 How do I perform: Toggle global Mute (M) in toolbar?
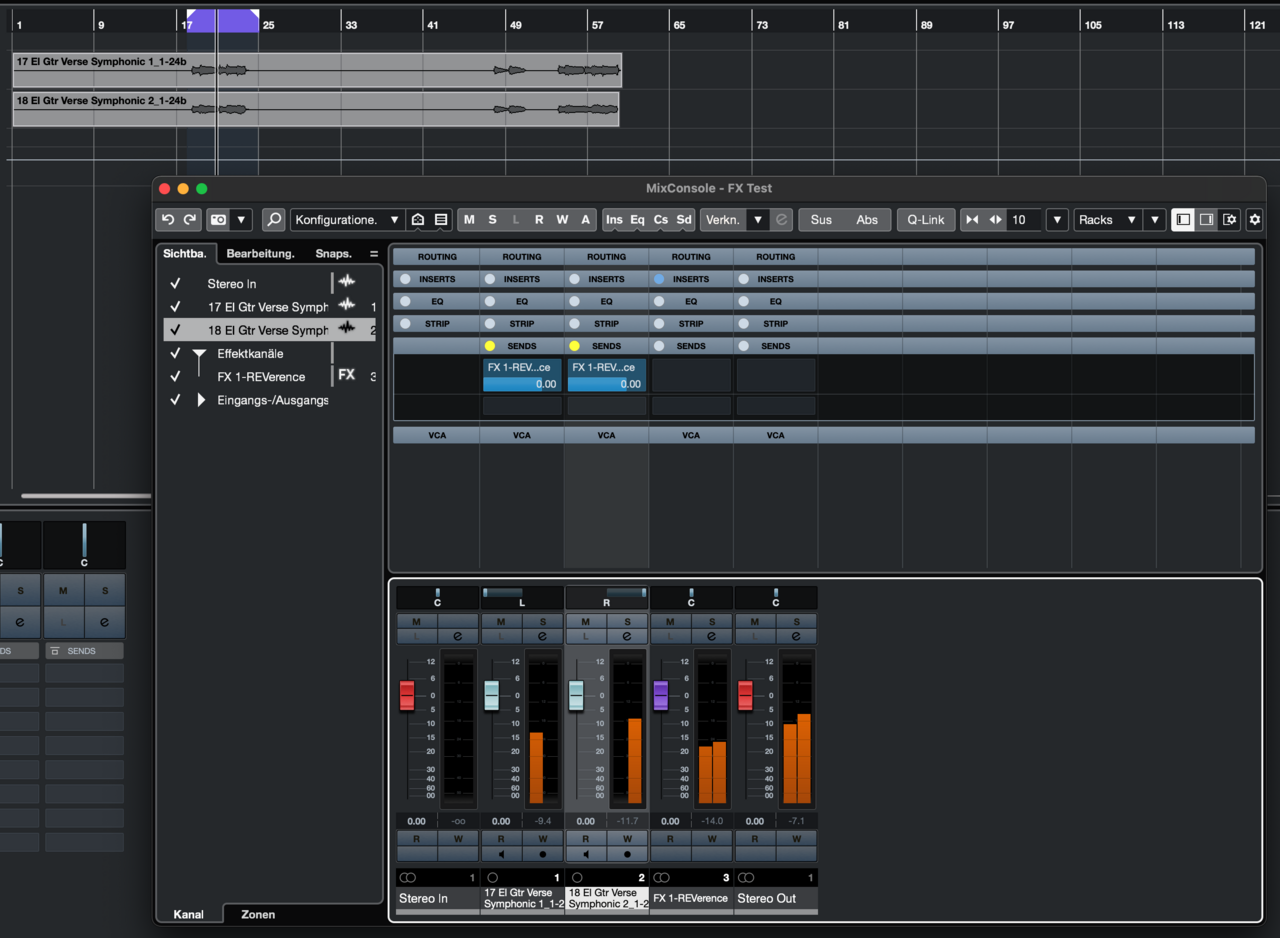(x=469, y=220)
